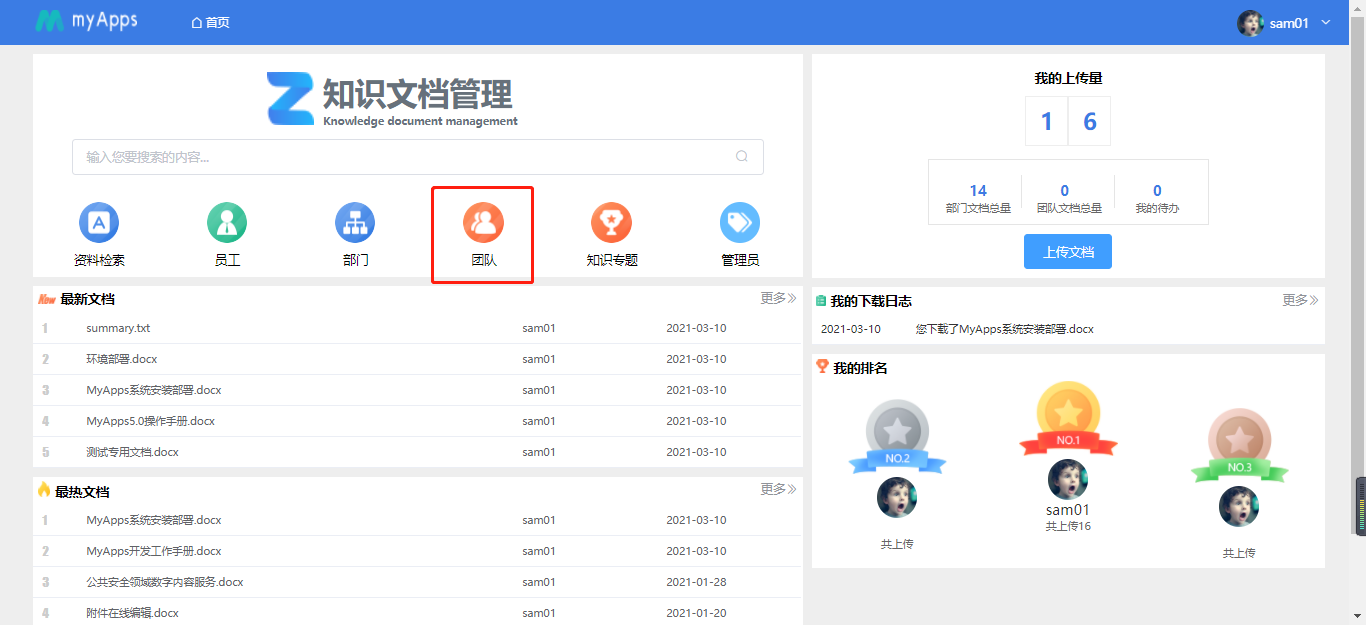Open the 资料检索 search icon

pos(99,222)
